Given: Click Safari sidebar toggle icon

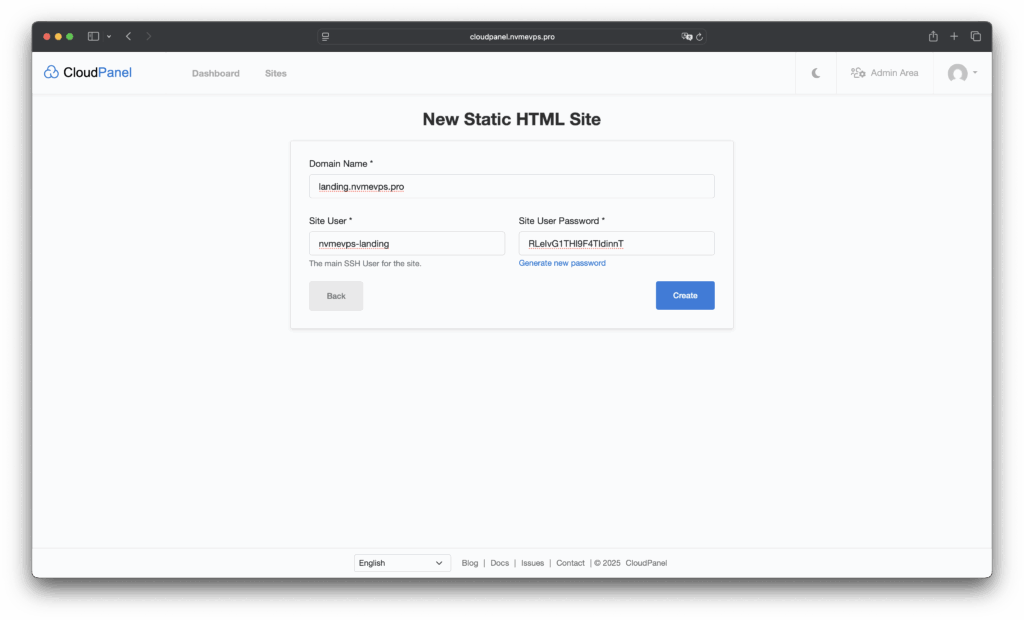Looking at the screenshot, I should pyautogui.click(x=93, y=36).
